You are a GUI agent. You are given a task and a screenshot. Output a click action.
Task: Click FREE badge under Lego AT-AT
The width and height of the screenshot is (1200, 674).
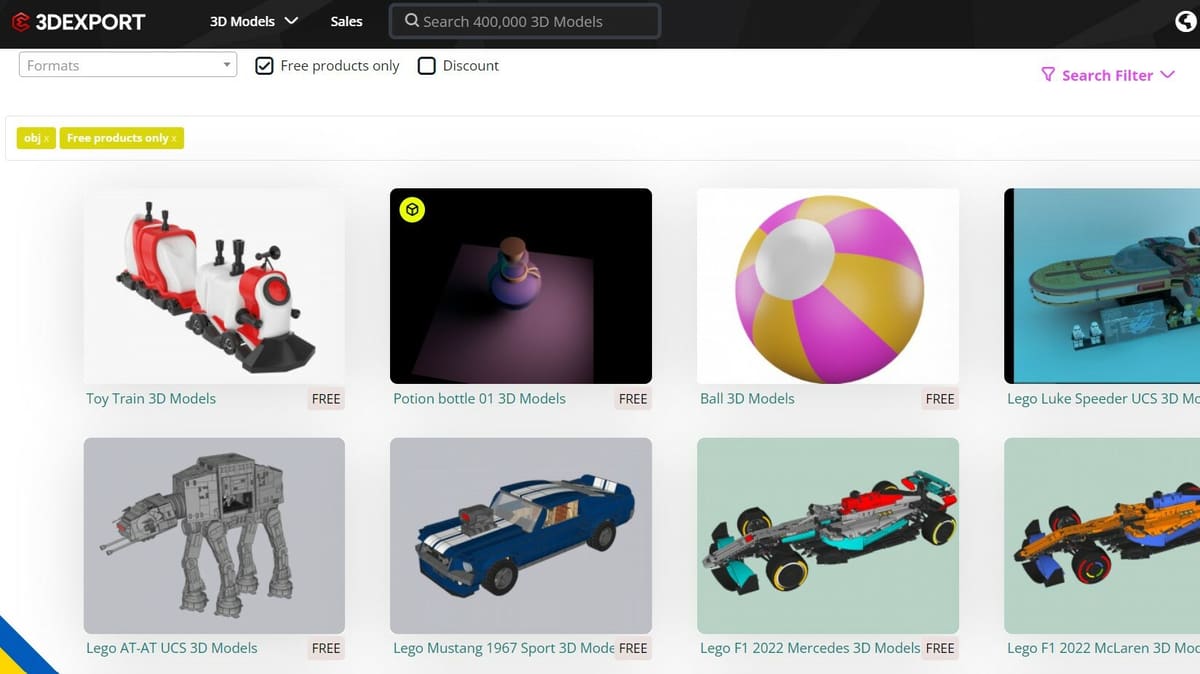click(326, 648)
